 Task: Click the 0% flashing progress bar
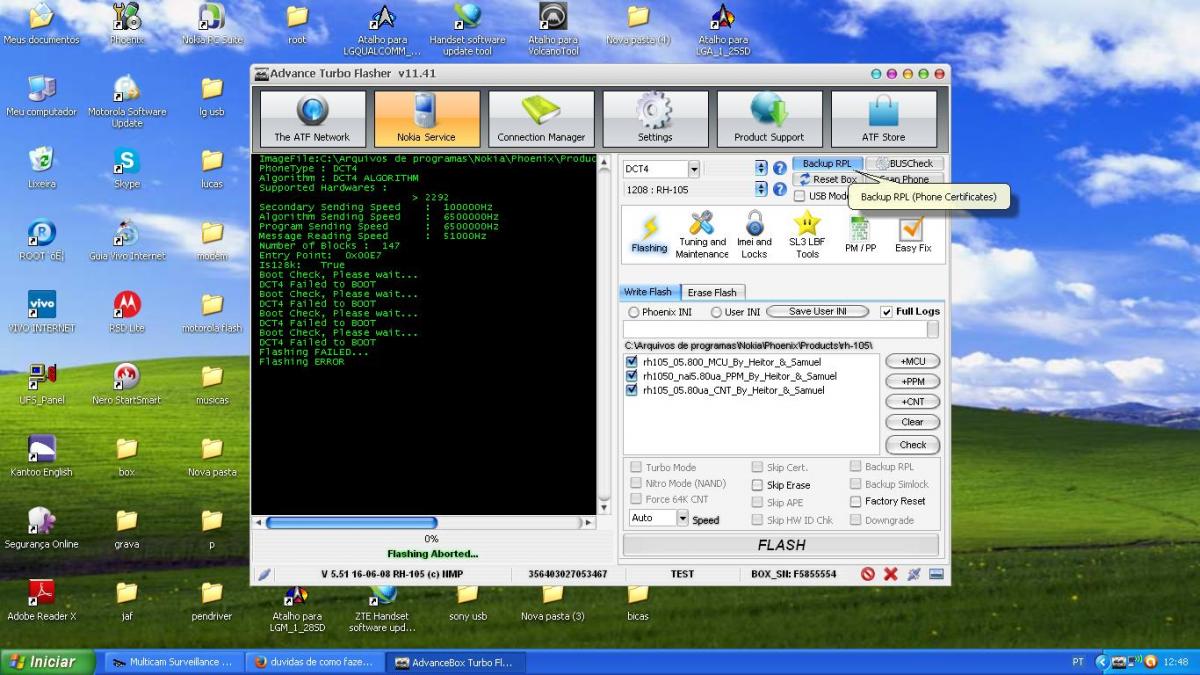click(432, 539)
